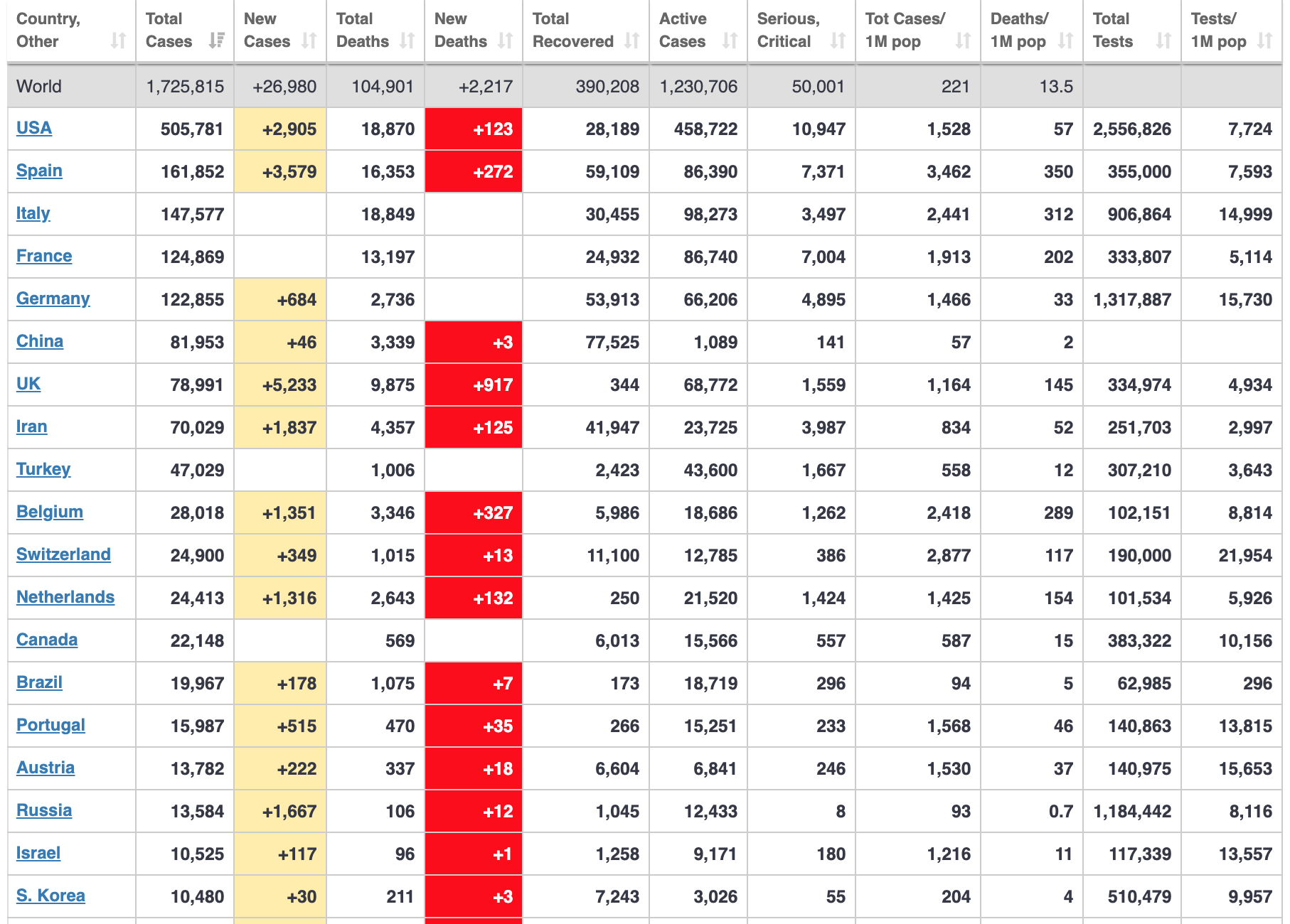
Task: Sort by Tot Cases/1M pop arrows
Action: click(x=964, y=41)
